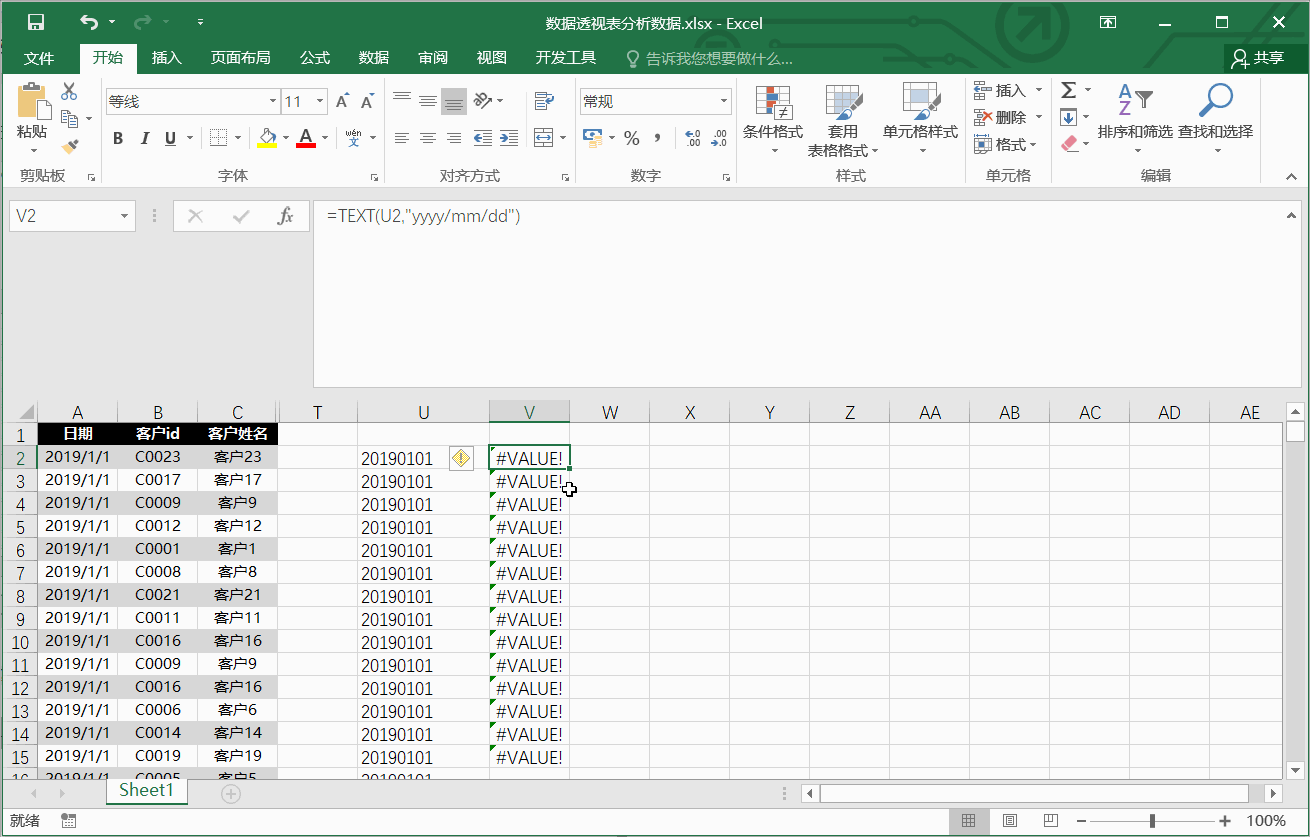Click the Insert Function fx icon

click(285, 216)
